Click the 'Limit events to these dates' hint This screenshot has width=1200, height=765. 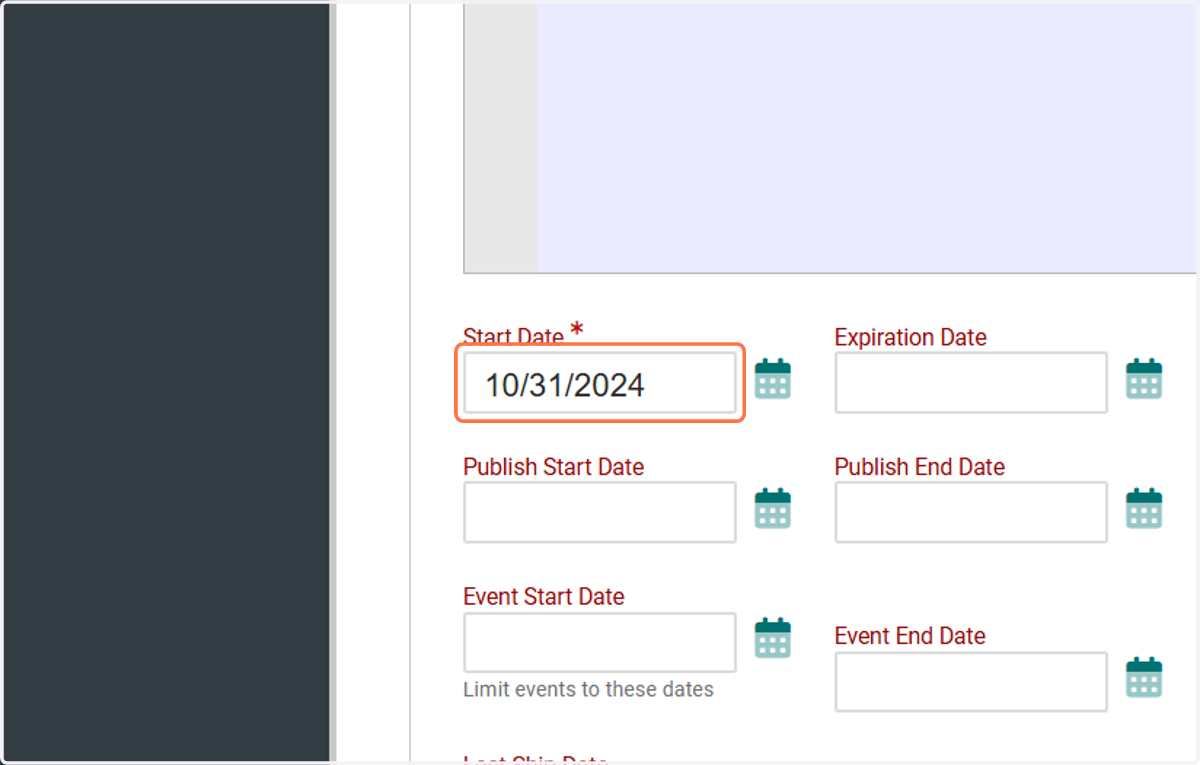pos(589,689)
